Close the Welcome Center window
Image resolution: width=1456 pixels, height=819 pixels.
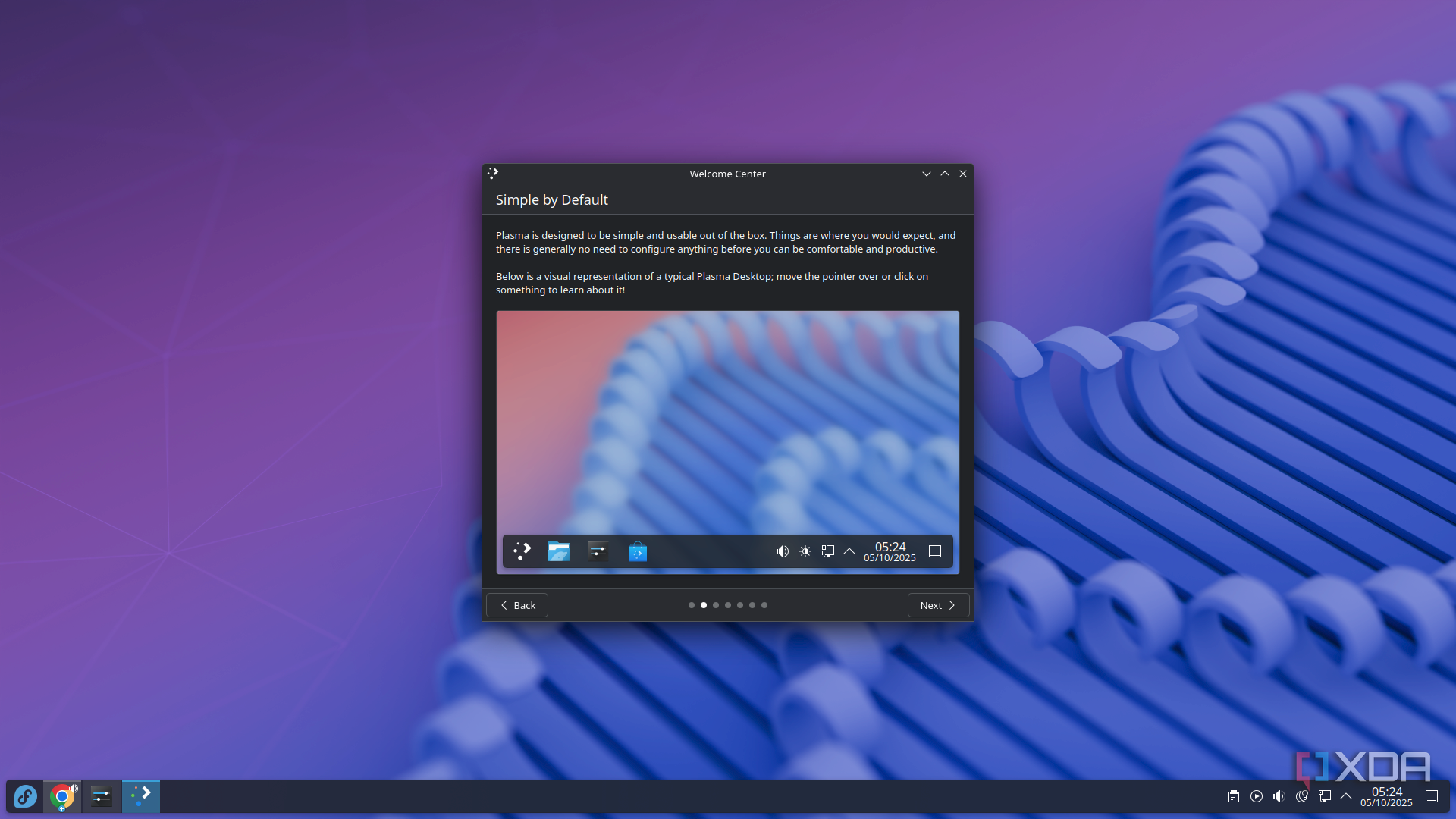[963, 174]
